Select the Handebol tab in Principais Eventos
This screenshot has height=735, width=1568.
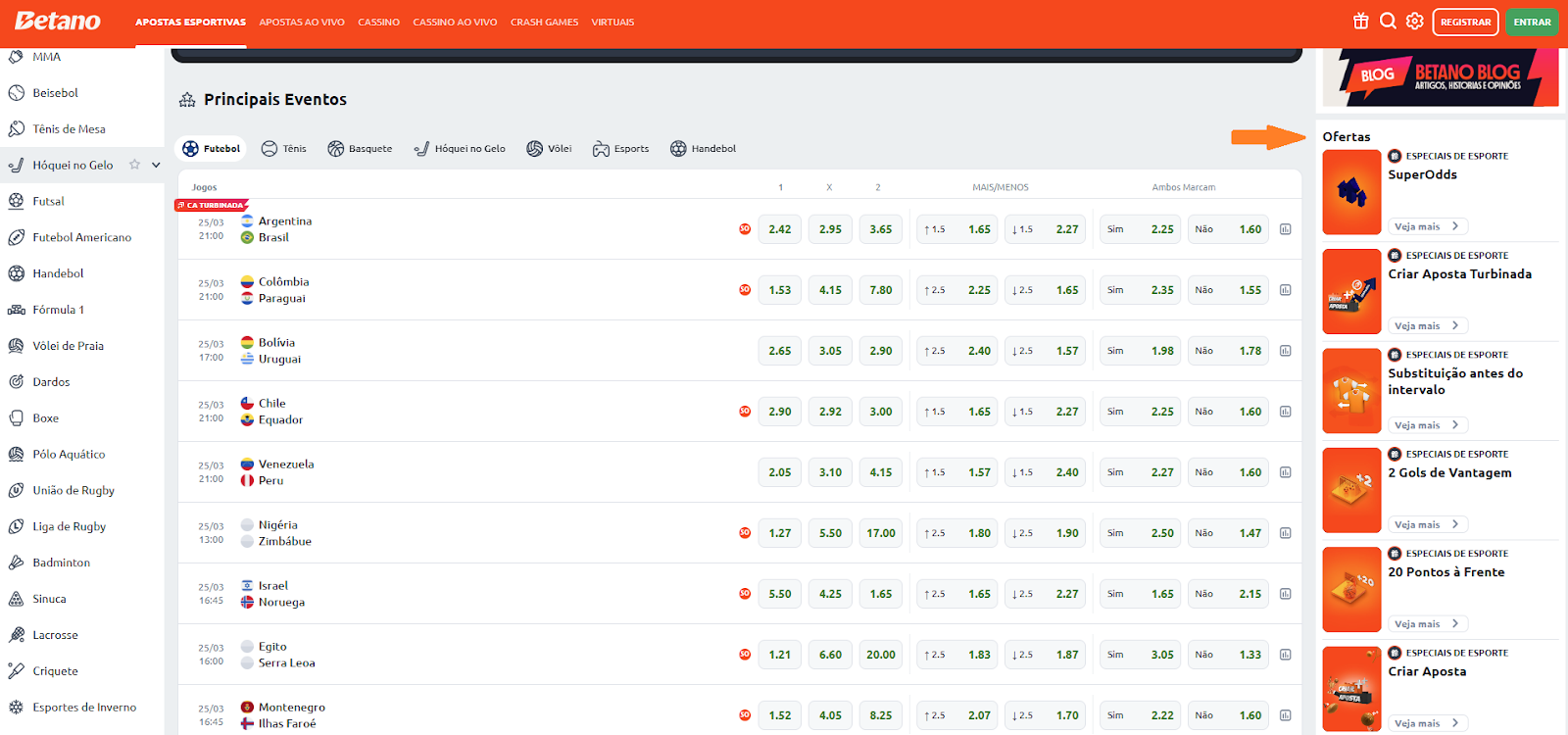point(703,149)
